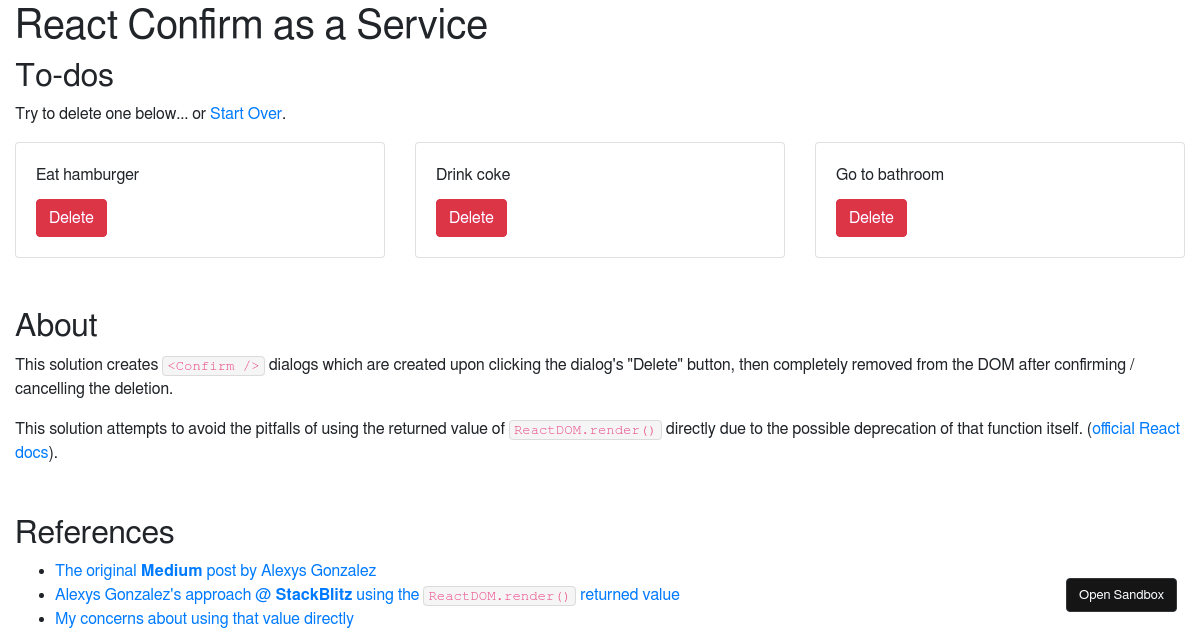This screenshot has width=1200, height=630.
Task: Click the "Eat hamburger" task card
Action: coord(199,199)
